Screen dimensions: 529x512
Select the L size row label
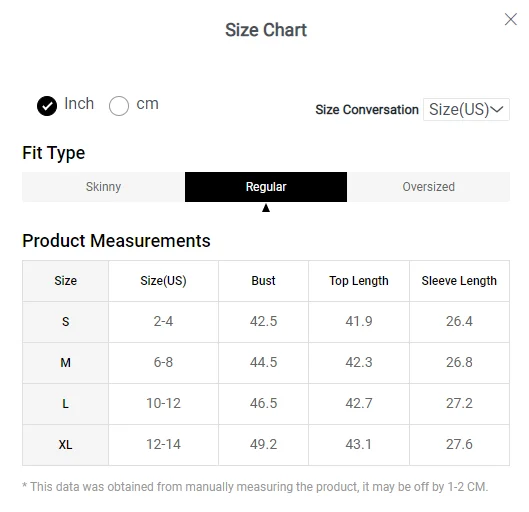click(65, 404)
